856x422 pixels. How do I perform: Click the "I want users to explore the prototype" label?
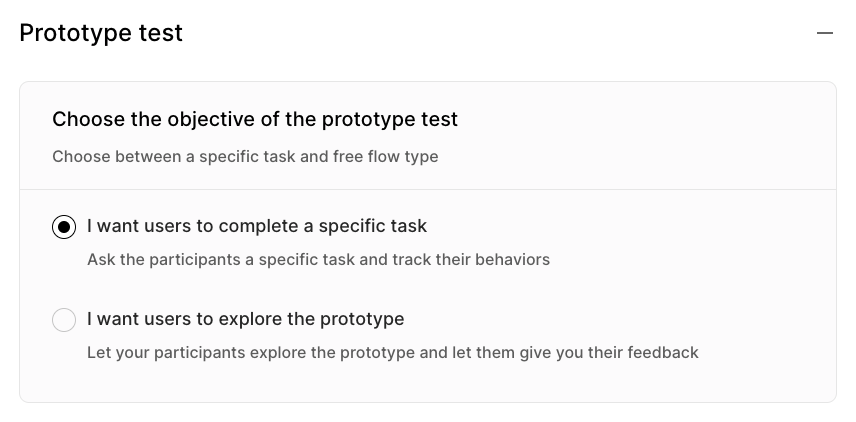pyautogui.click(x=245, y=319)
